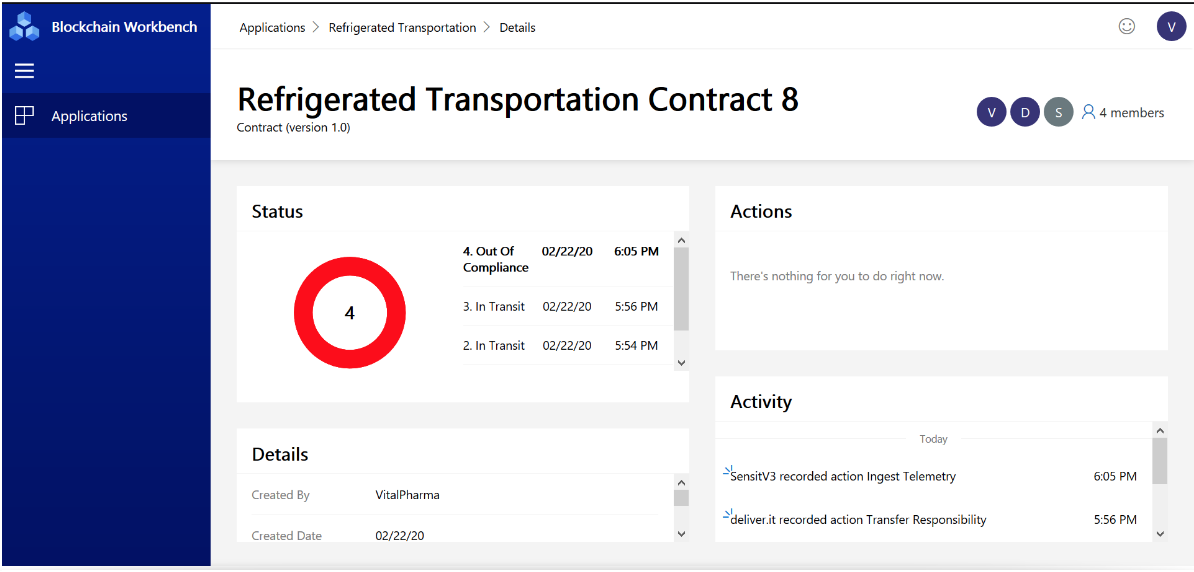Image resolution: width=1194 pixels, height=572 pixels.
Task: Click the red status donut chart
Action: (350, 313)
